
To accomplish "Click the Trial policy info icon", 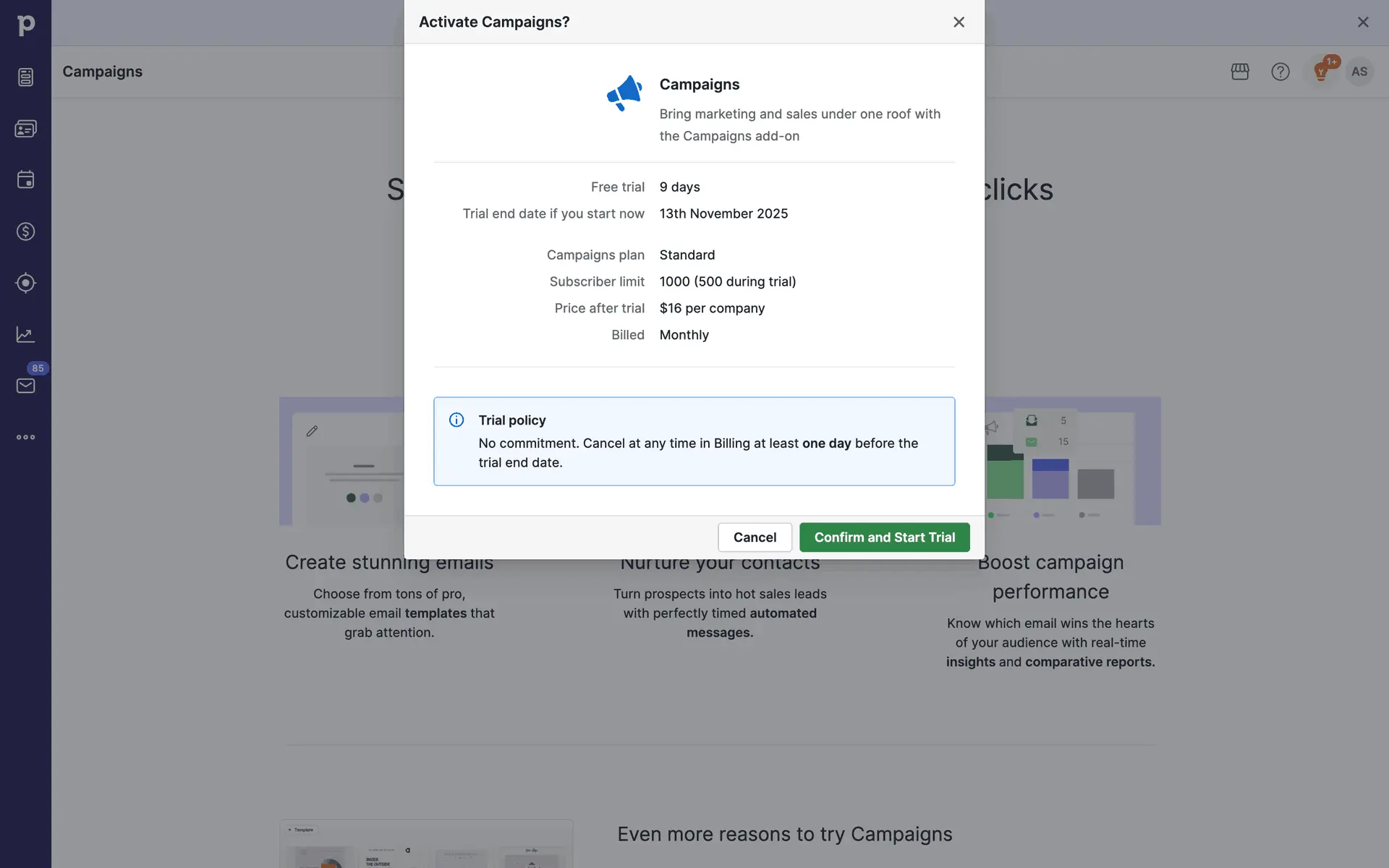I will 456,420.
